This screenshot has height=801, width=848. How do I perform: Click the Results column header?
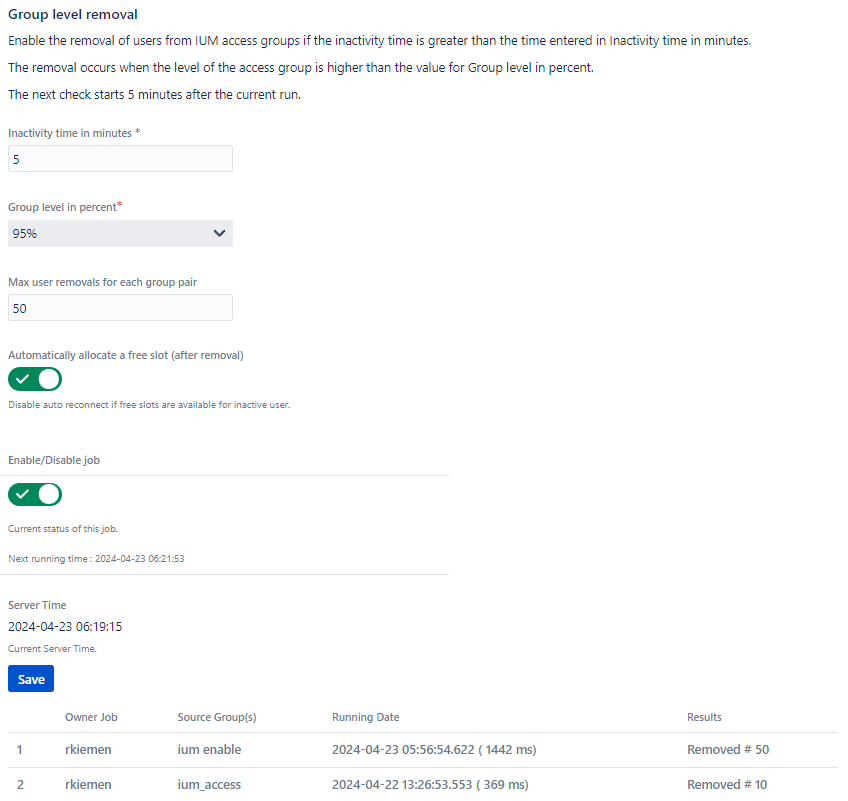pos(704,717)
